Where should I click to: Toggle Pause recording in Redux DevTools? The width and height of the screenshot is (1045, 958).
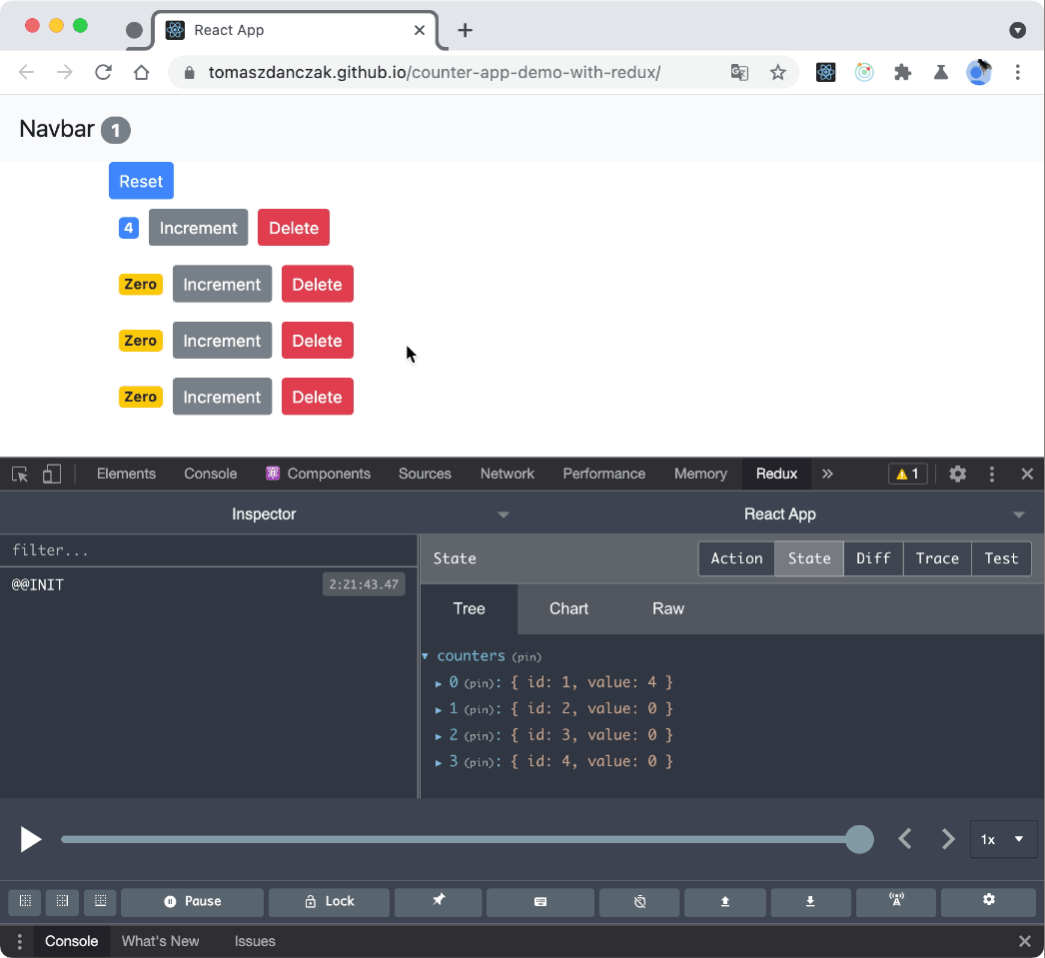pyautogui.click(x=191, y=901)
